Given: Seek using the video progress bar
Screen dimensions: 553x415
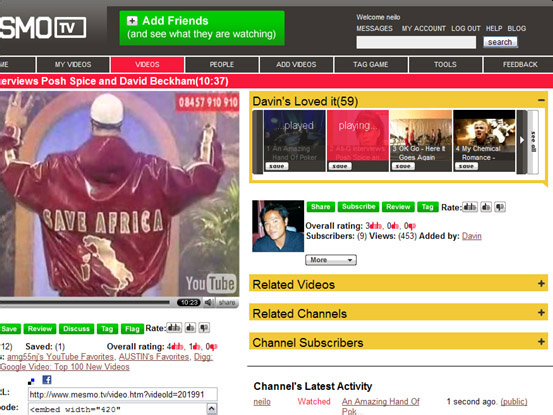Looking at the screenshot, I should click(x=85, y=302).
